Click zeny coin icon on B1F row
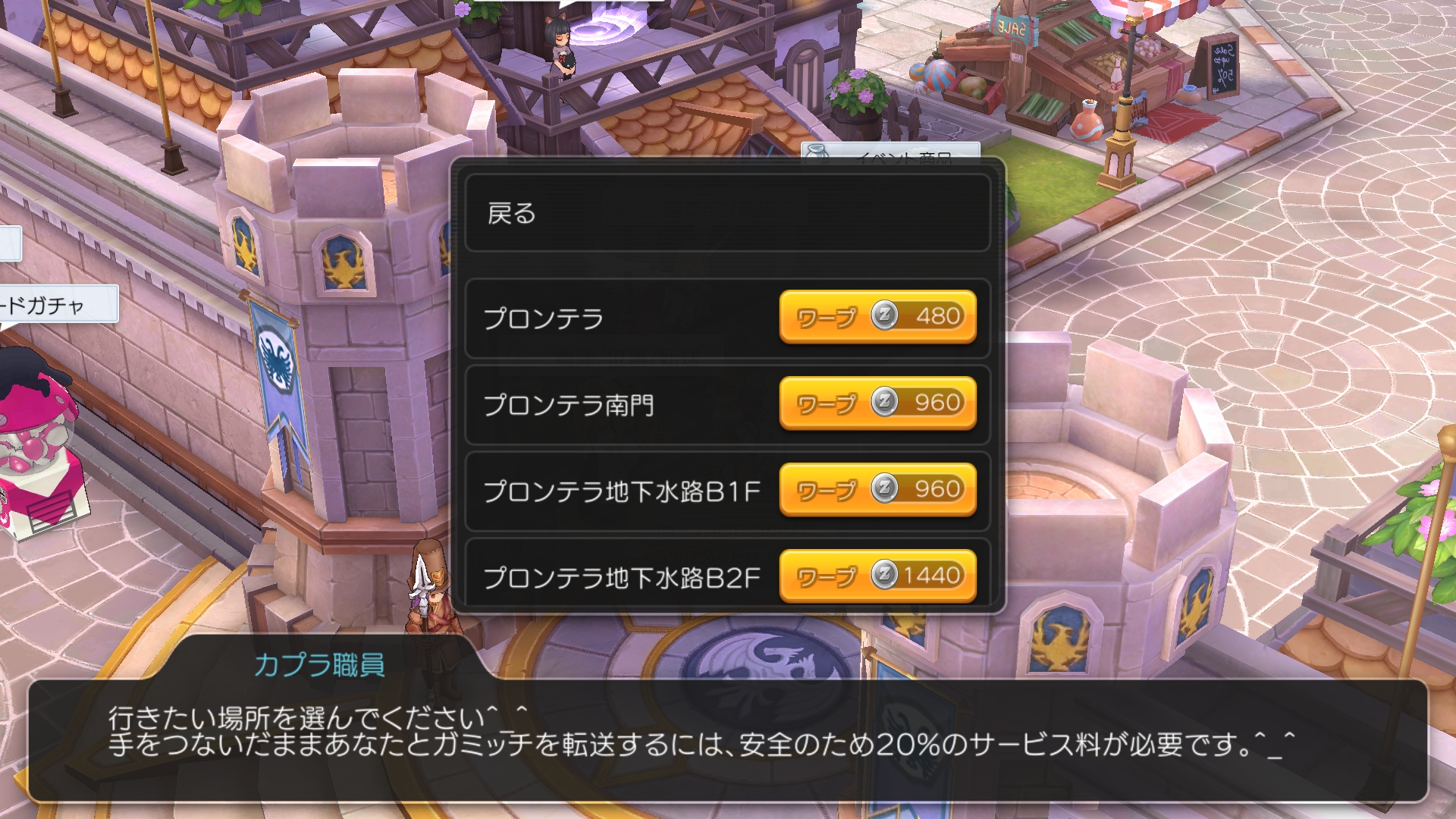Image resolution: width=1456 pixels, height=819 pixels. coord(884,488)
